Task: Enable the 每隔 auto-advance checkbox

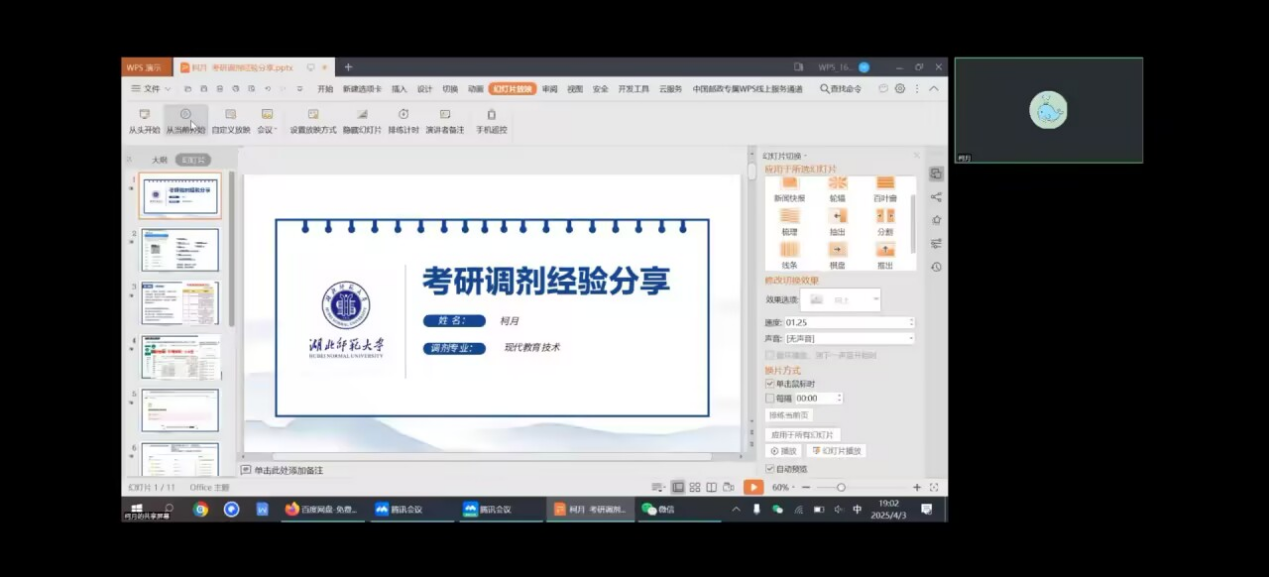Action: pos(770,398)
